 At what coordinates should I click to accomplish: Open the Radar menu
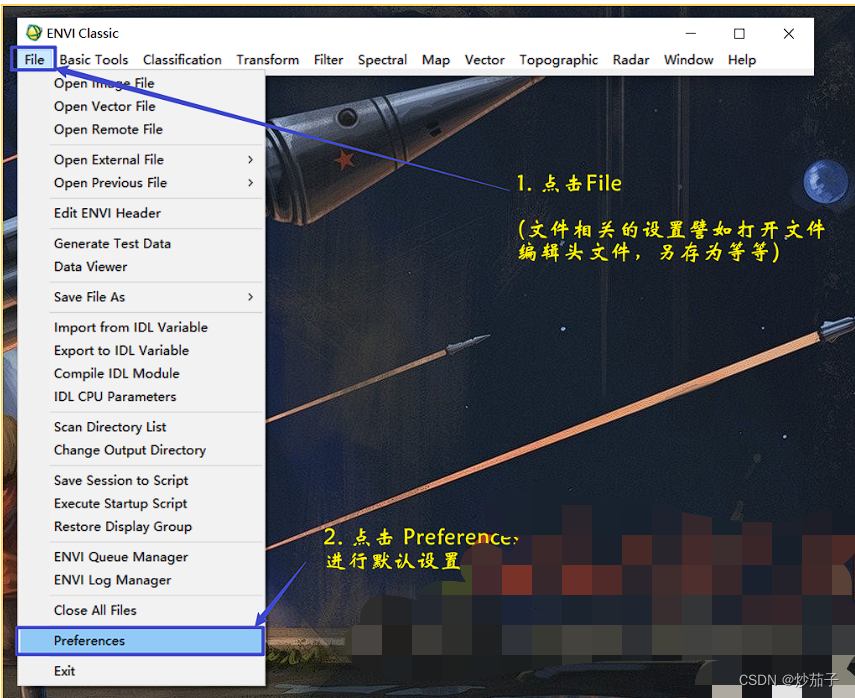pos(631,59)
